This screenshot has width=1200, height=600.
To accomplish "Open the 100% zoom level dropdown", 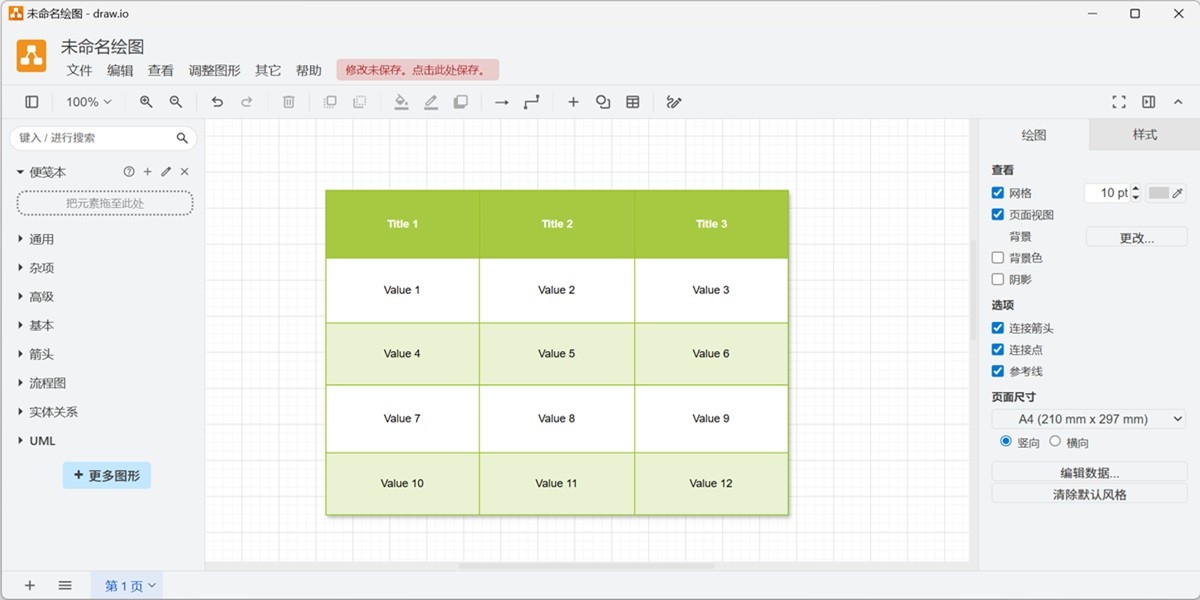I will click(x=89, y=102).
